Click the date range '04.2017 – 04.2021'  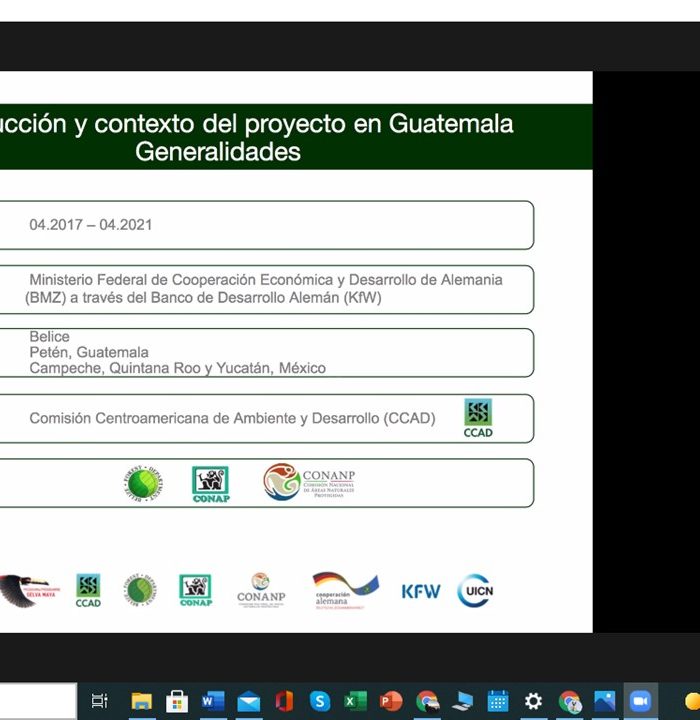click(x=90, y=225)
